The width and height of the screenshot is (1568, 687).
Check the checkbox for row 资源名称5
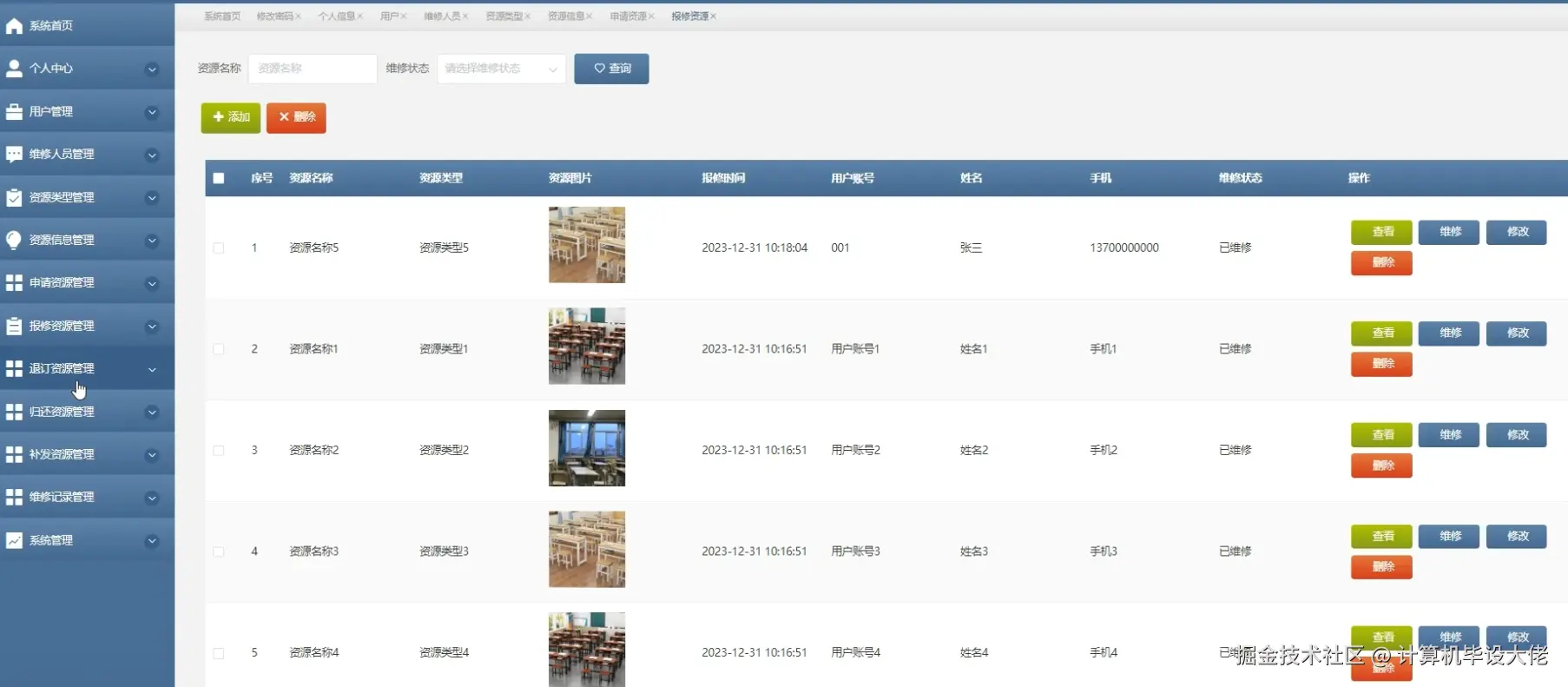[x=219, y=248]
